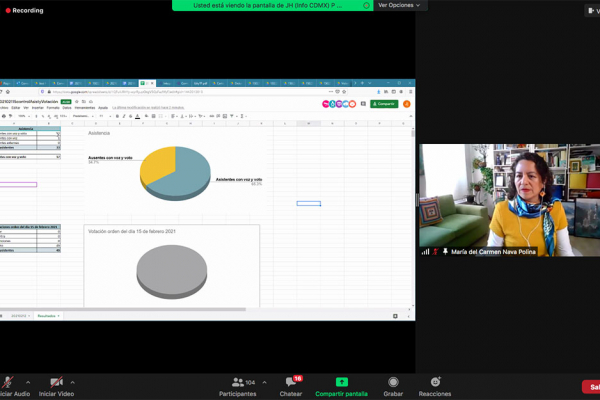Viewport: 600px width, 400px height.
Task: Click the Recording indicator
Action: pos(24,10)
